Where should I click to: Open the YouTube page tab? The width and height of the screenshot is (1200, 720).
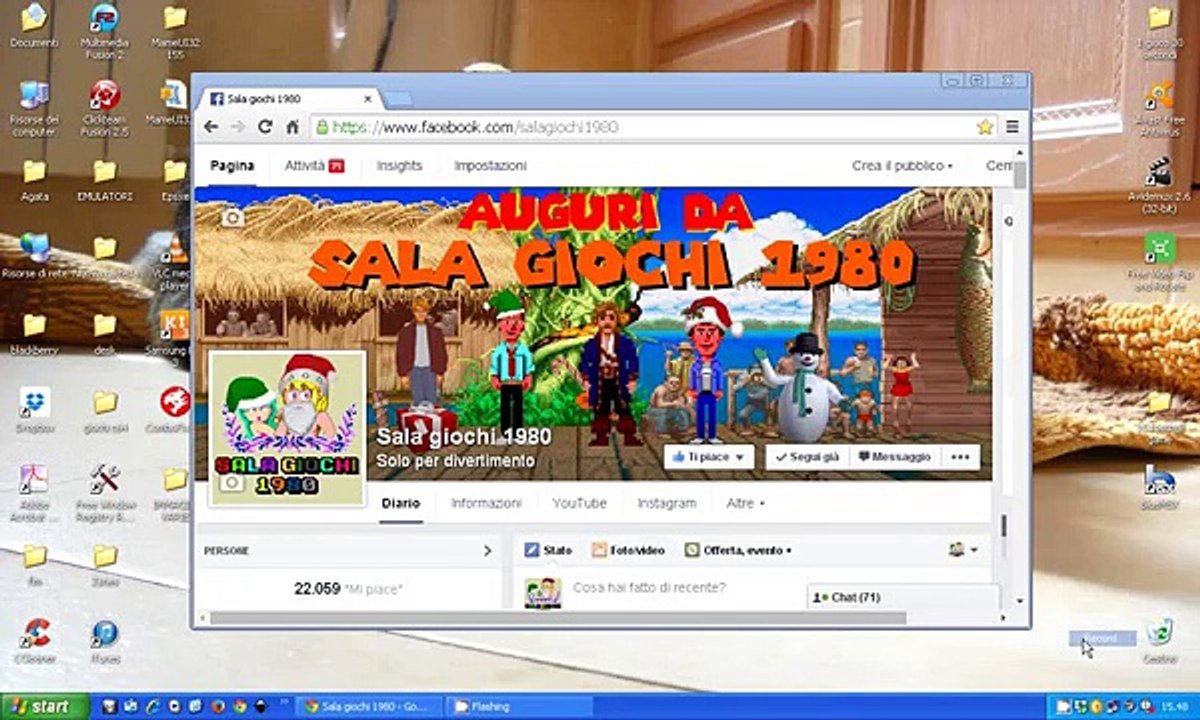click(x=579, y=503)
